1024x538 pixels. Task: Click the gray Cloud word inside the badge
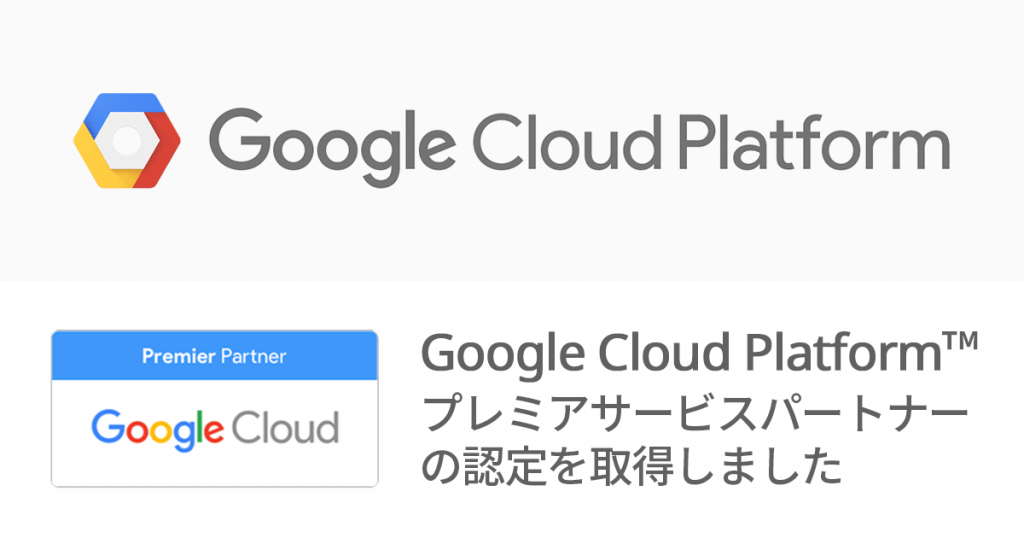(285, 428)
